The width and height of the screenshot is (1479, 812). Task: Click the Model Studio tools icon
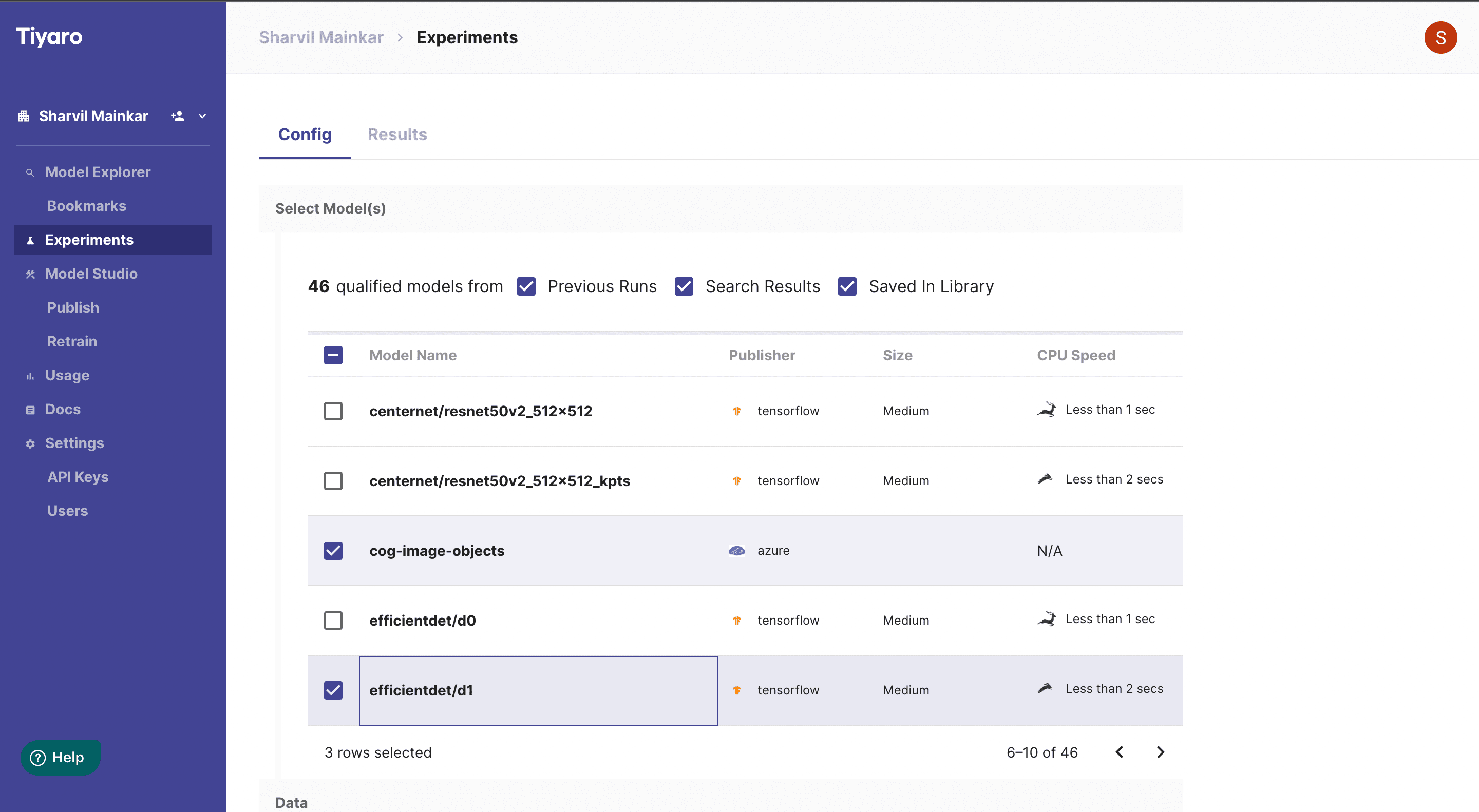click(30, 274)
